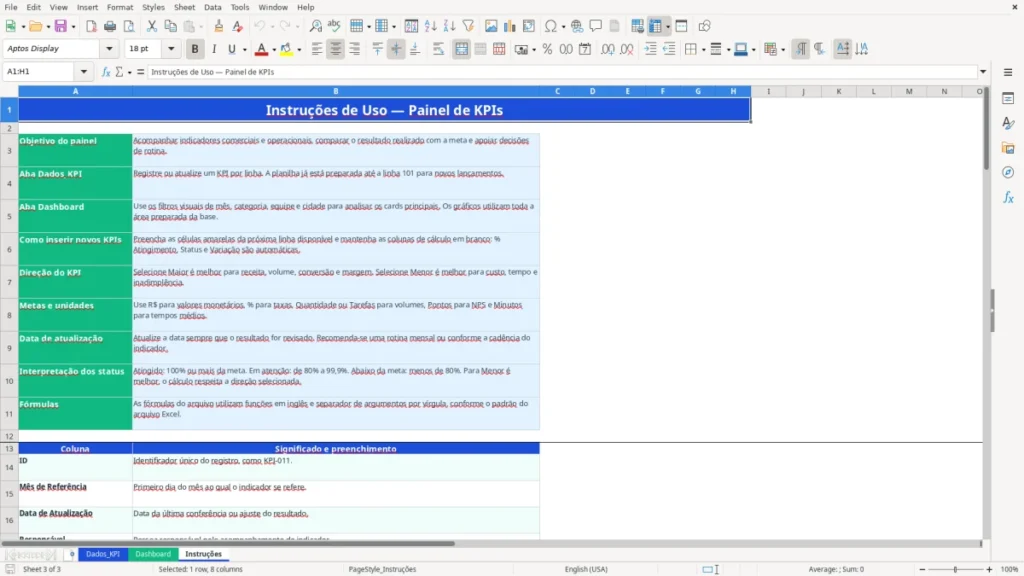Viewport: 1024px width, 576px height.
Task: Switch to the Dashboard sheet tab
Action: pyautogui.click(x=153, y=554)
